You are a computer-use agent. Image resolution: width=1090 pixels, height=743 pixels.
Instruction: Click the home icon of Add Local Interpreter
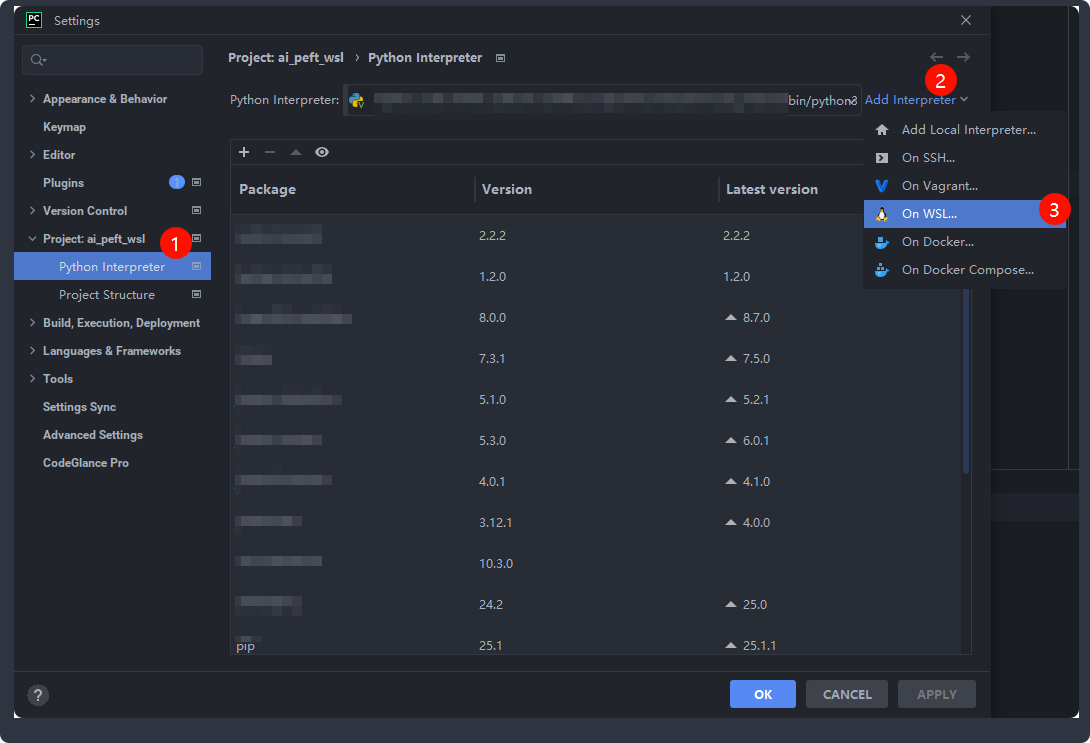click(882, 130)
